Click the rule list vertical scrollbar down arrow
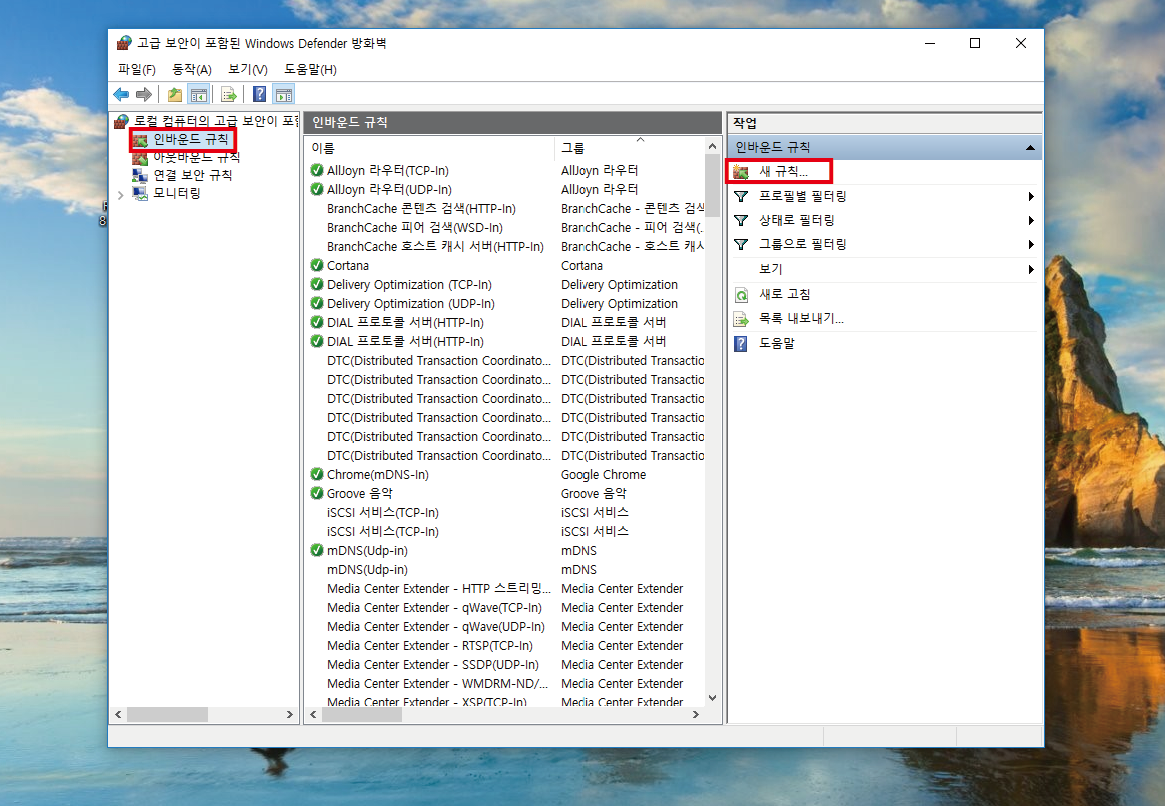 coord(713,698)
